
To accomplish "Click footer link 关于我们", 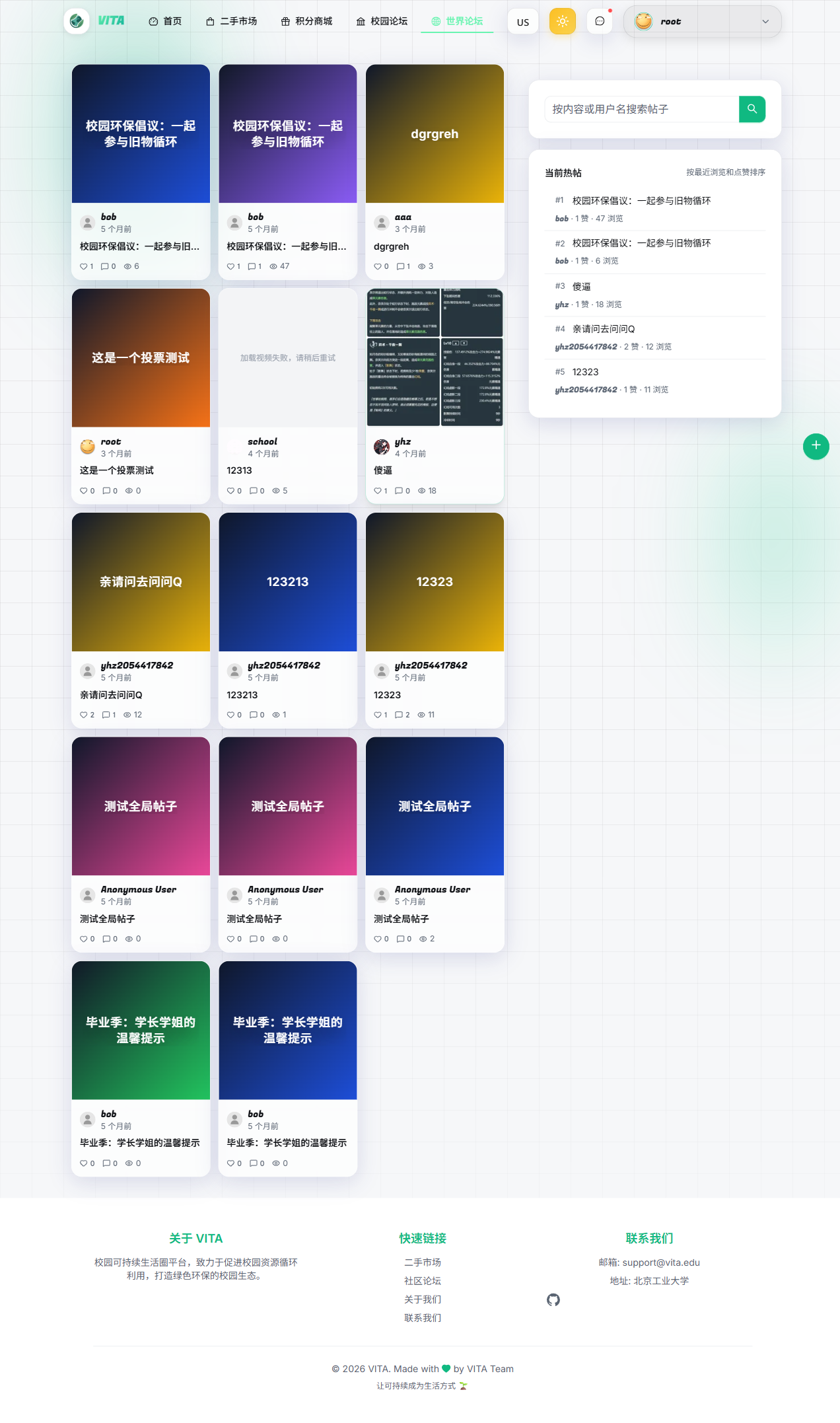I will click(423, 1299).
